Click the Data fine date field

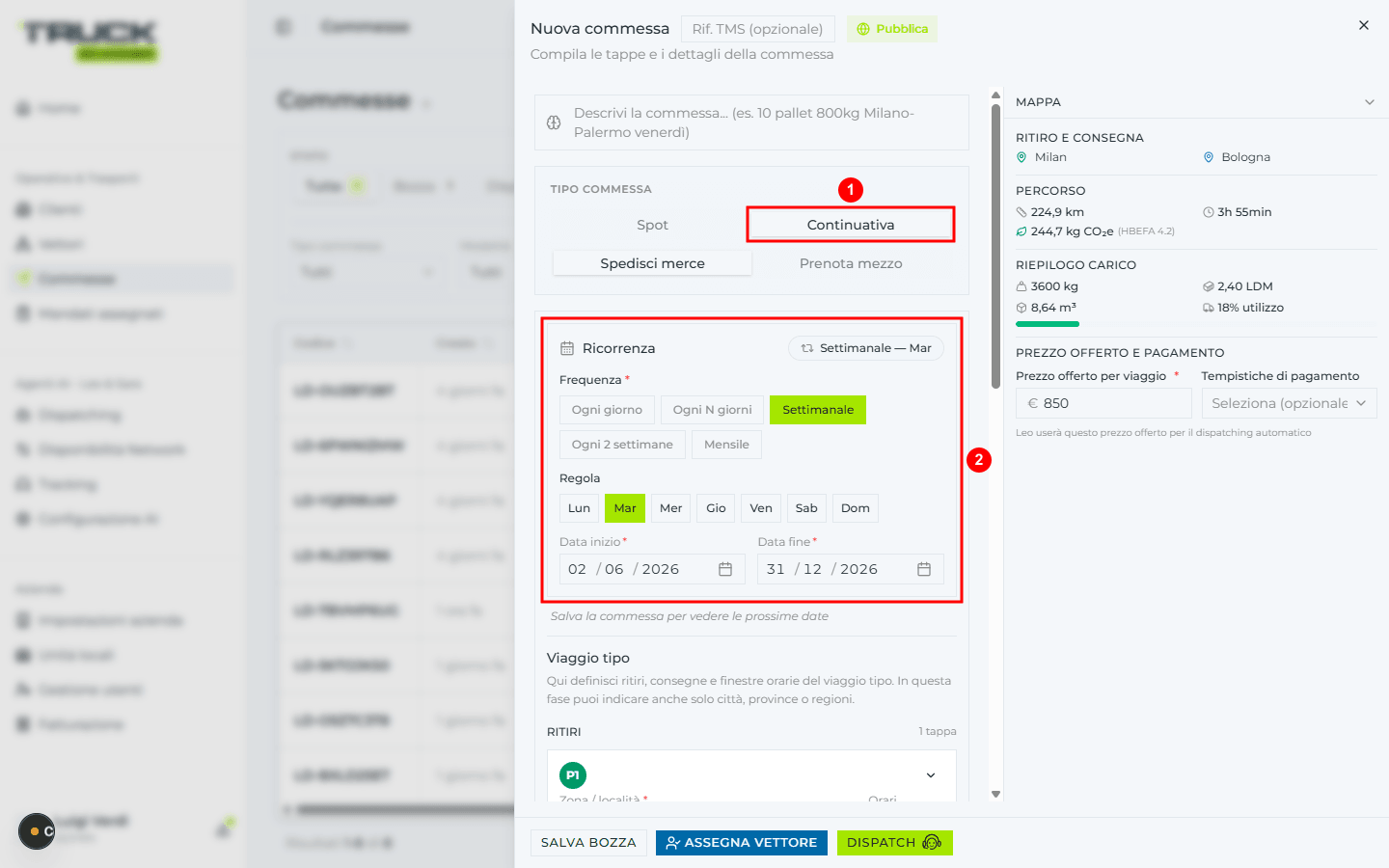click(851, 569)
